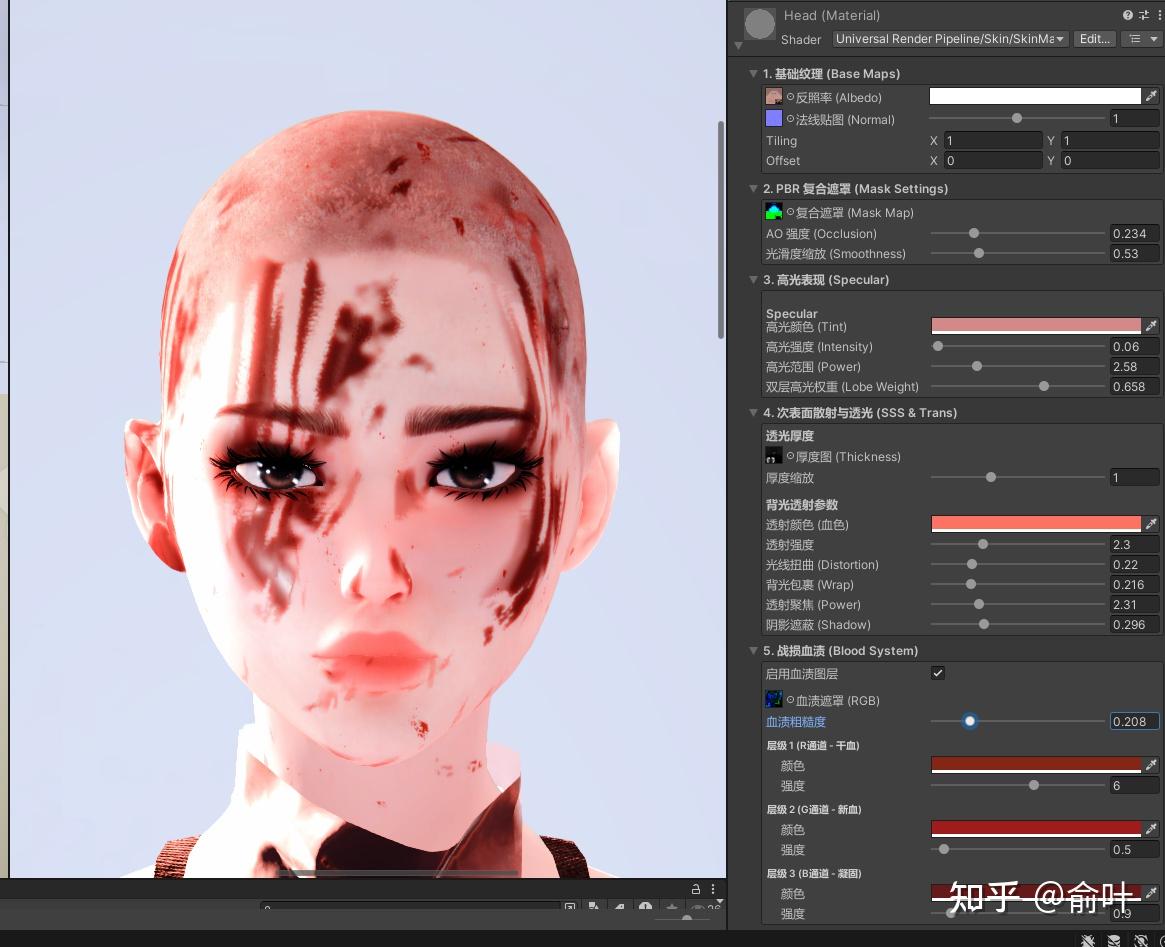Use eyedropper for transmission blood color
Screen dimensions: 1165x947
coord(1151,524)
